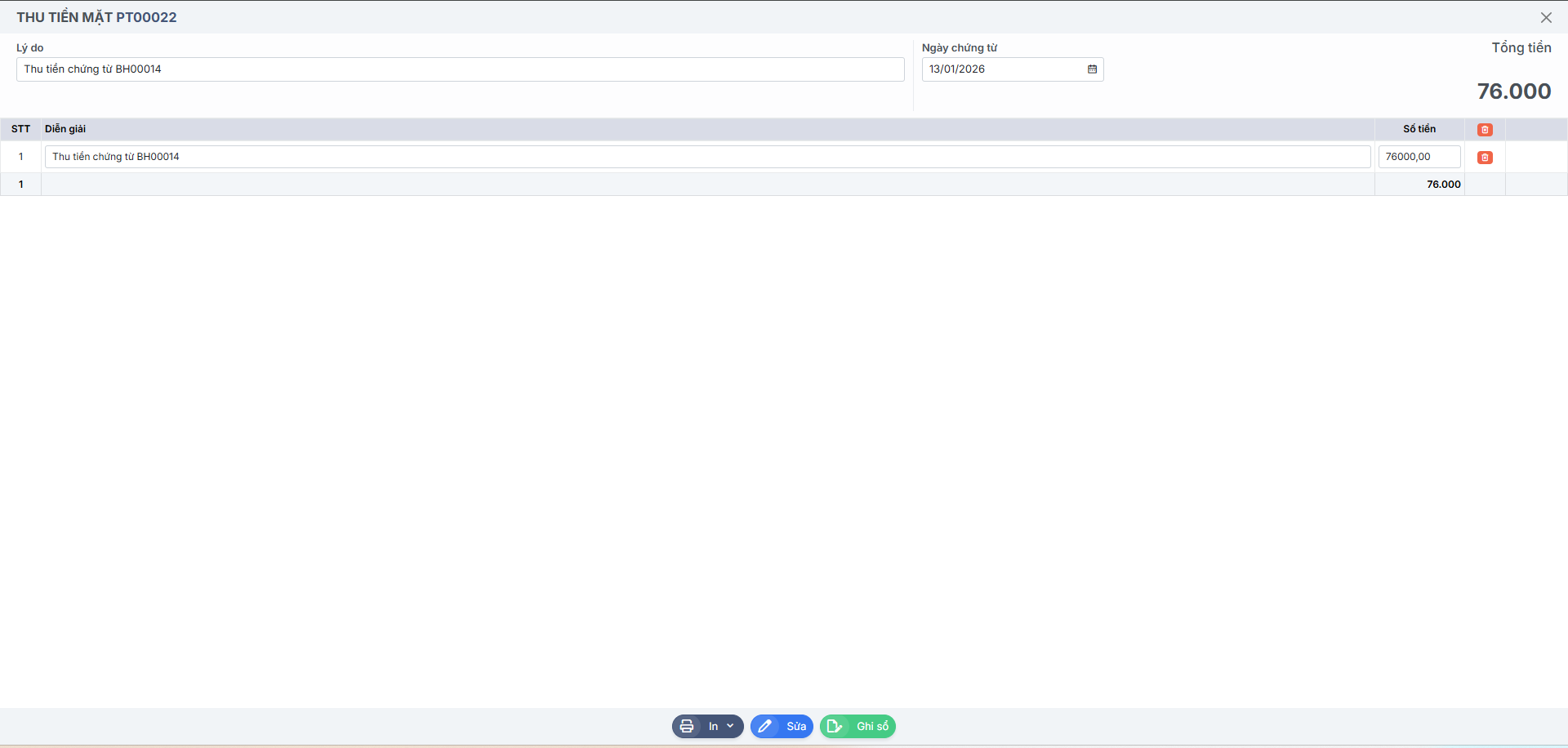Click the large Tổng tiền amount 76.000

pos(1513,91)
